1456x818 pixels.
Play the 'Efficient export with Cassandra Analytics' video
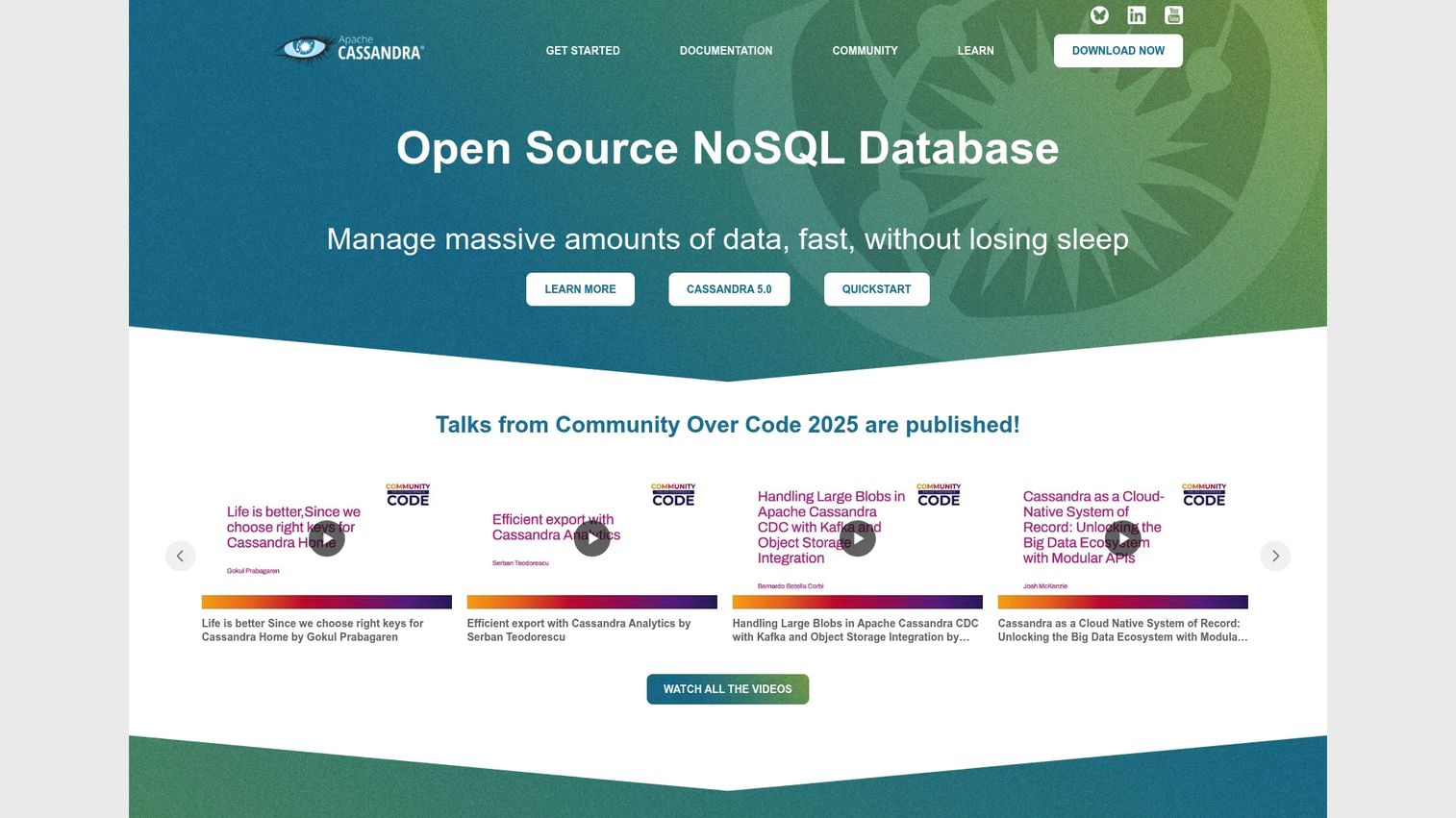coord(592,538)
